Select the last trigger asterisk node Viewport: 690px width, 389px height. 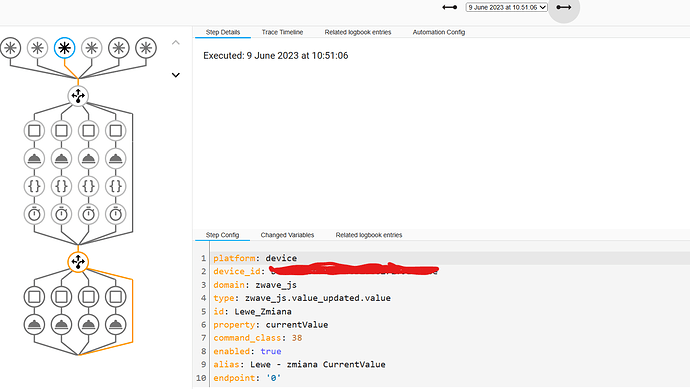[146, 48]
